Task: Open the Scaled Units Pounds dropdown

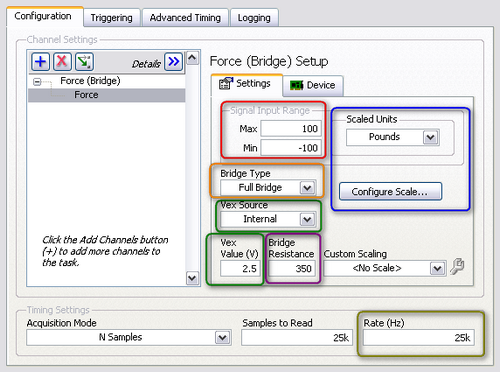Action: pos(393,137)
